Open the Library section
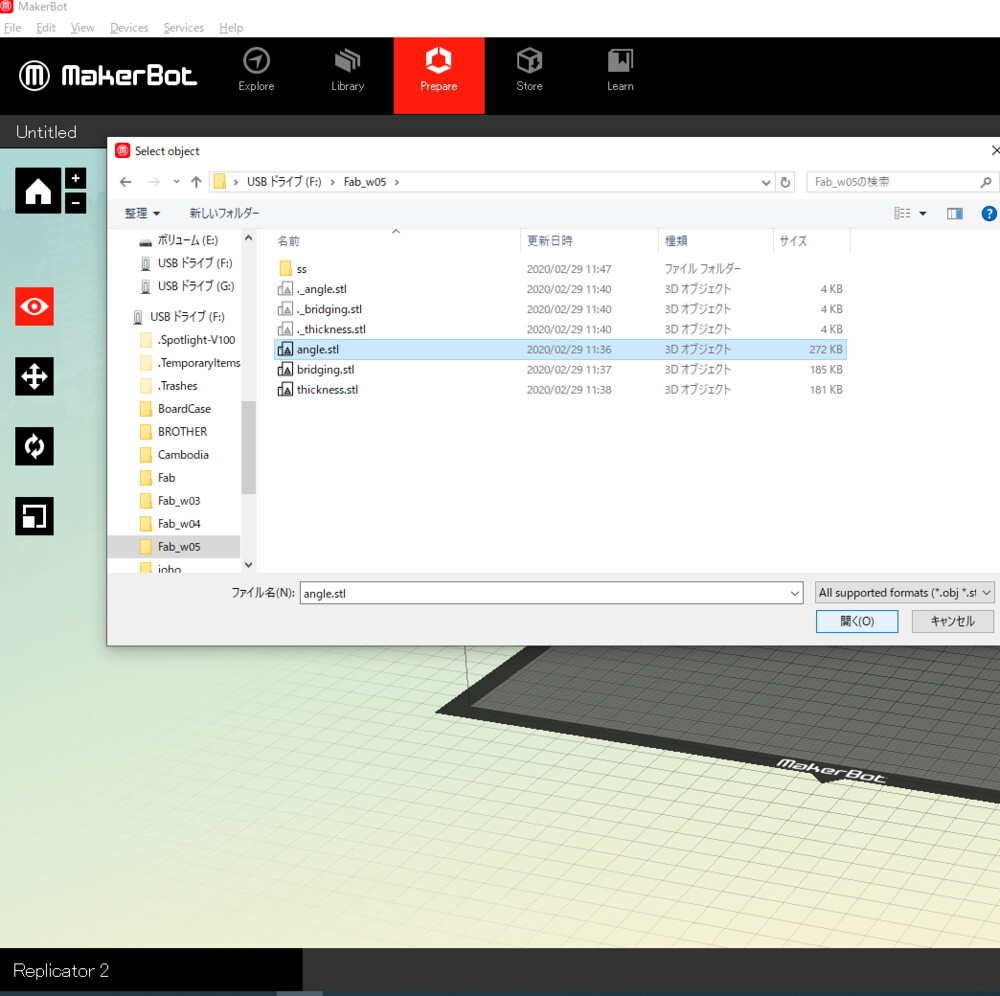1000x996 pixels. 348,70
